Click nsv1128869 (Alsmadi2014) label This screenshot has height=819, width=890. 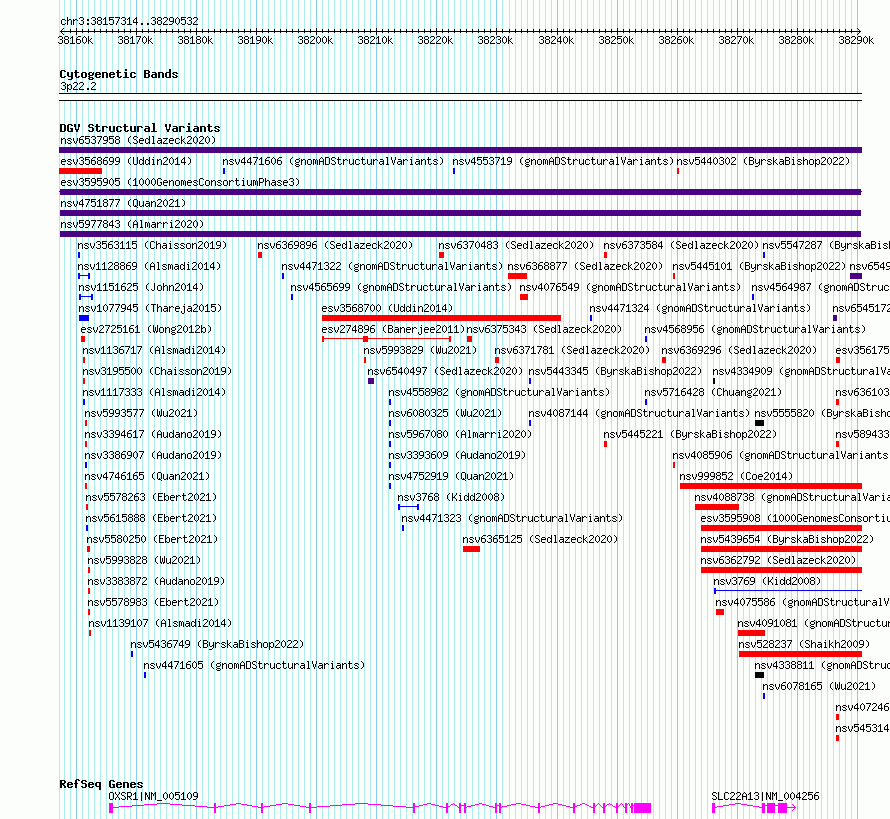click(149, 266)
